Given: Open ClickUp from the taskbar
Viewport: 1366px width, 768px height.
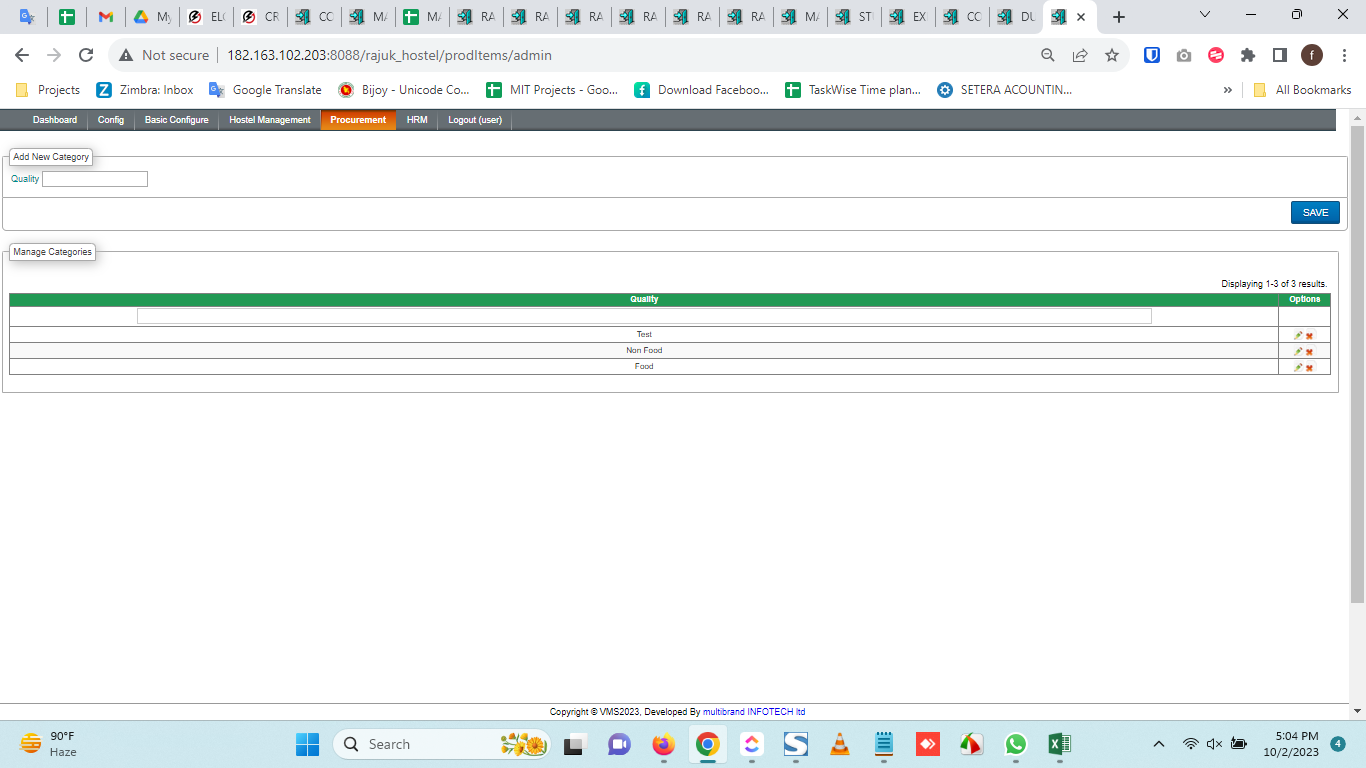Looking at the screenshot, I should (x=751, y=744).
